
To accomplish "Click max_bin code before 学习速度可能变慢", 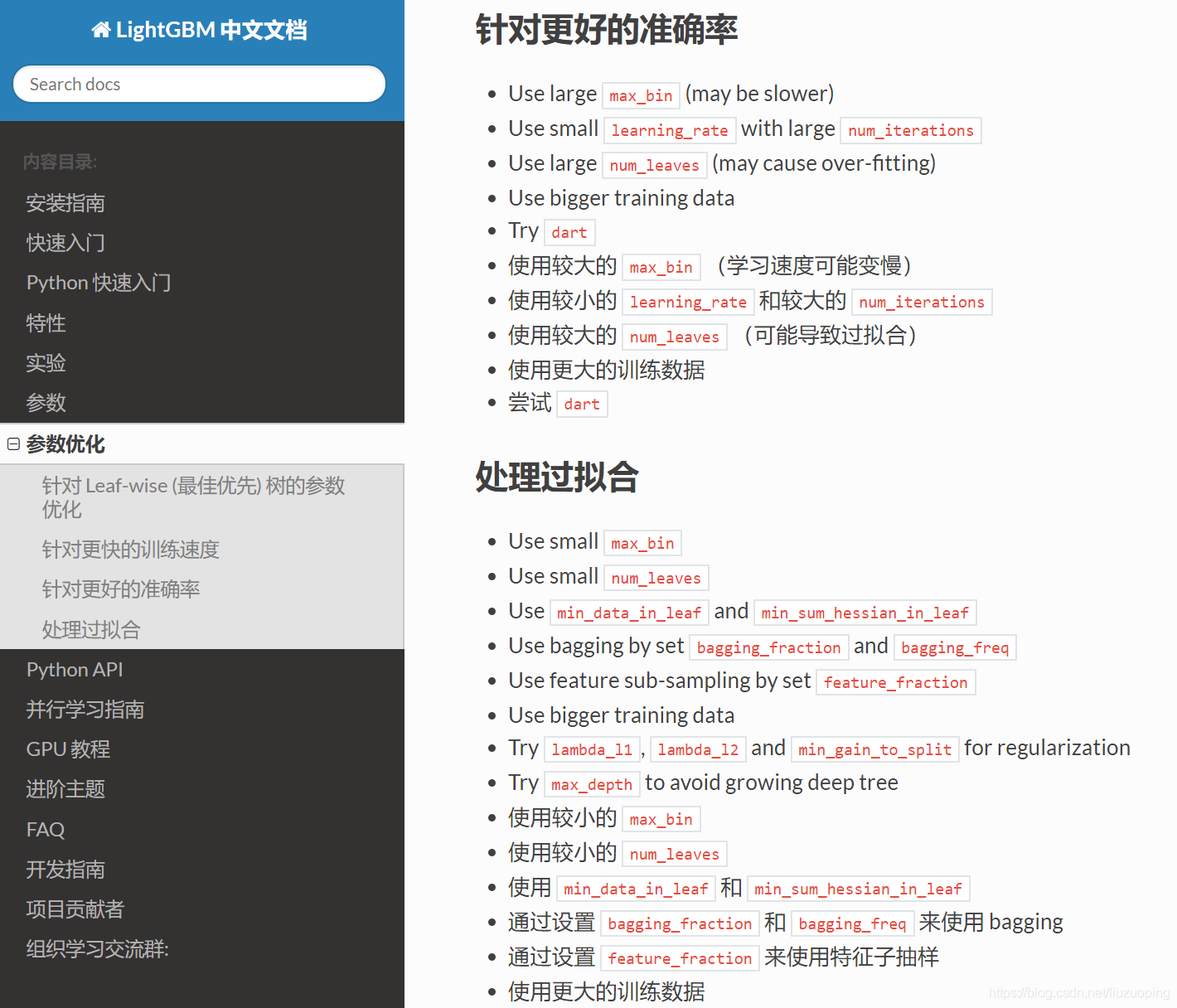I will click(661, 267).
